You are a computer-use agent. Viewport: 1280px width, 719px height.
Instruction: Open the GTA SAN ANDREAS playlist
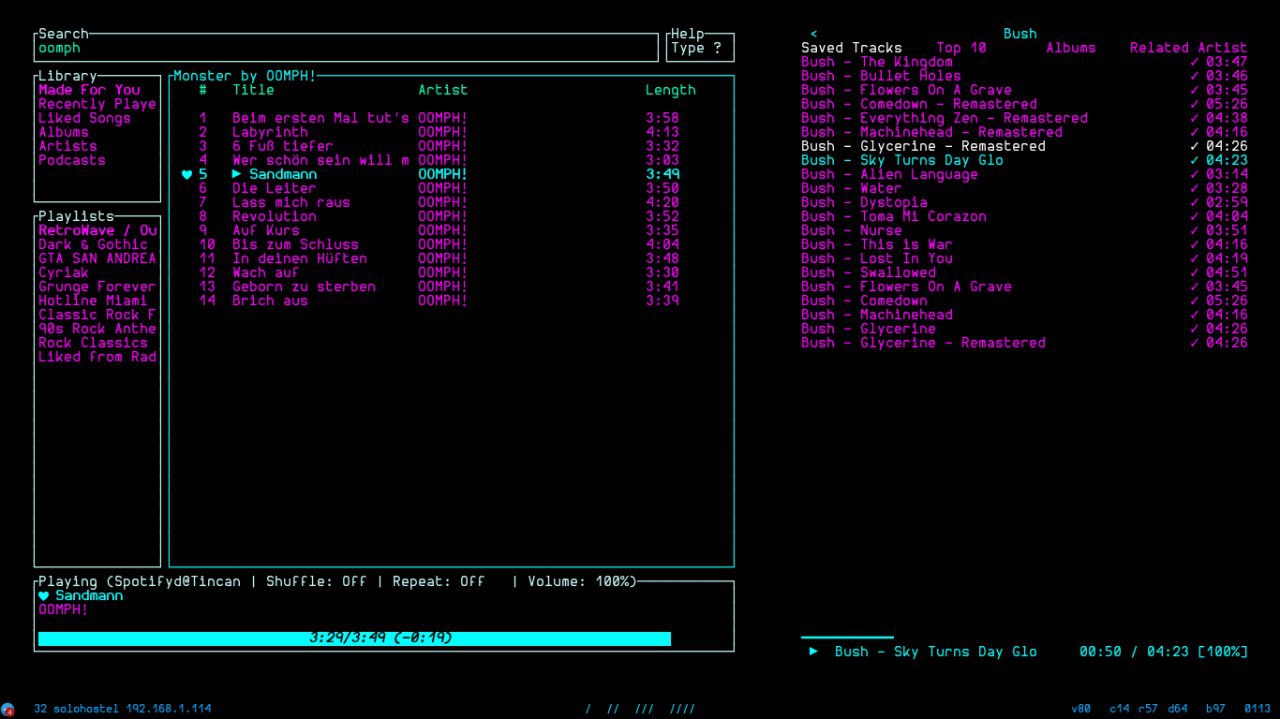pyautogui.click(x=97, y=258)
